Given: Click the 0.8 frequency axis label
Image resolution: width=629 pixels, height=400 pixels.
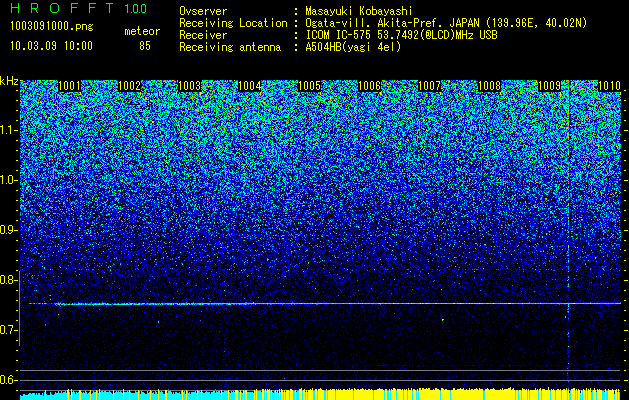Looking at the screenshot, I should pos(8,280).
